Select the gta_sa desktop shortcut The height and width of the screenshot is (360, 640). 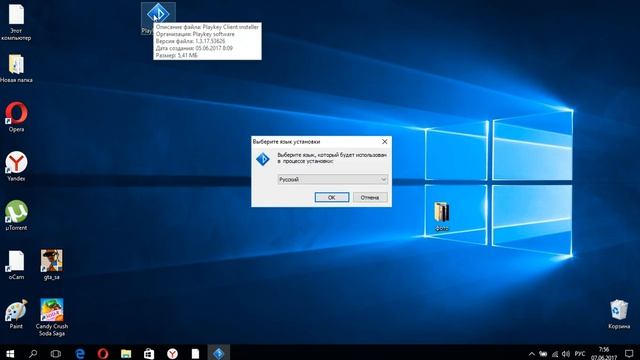pyautogui.click(x=51, y=264)
